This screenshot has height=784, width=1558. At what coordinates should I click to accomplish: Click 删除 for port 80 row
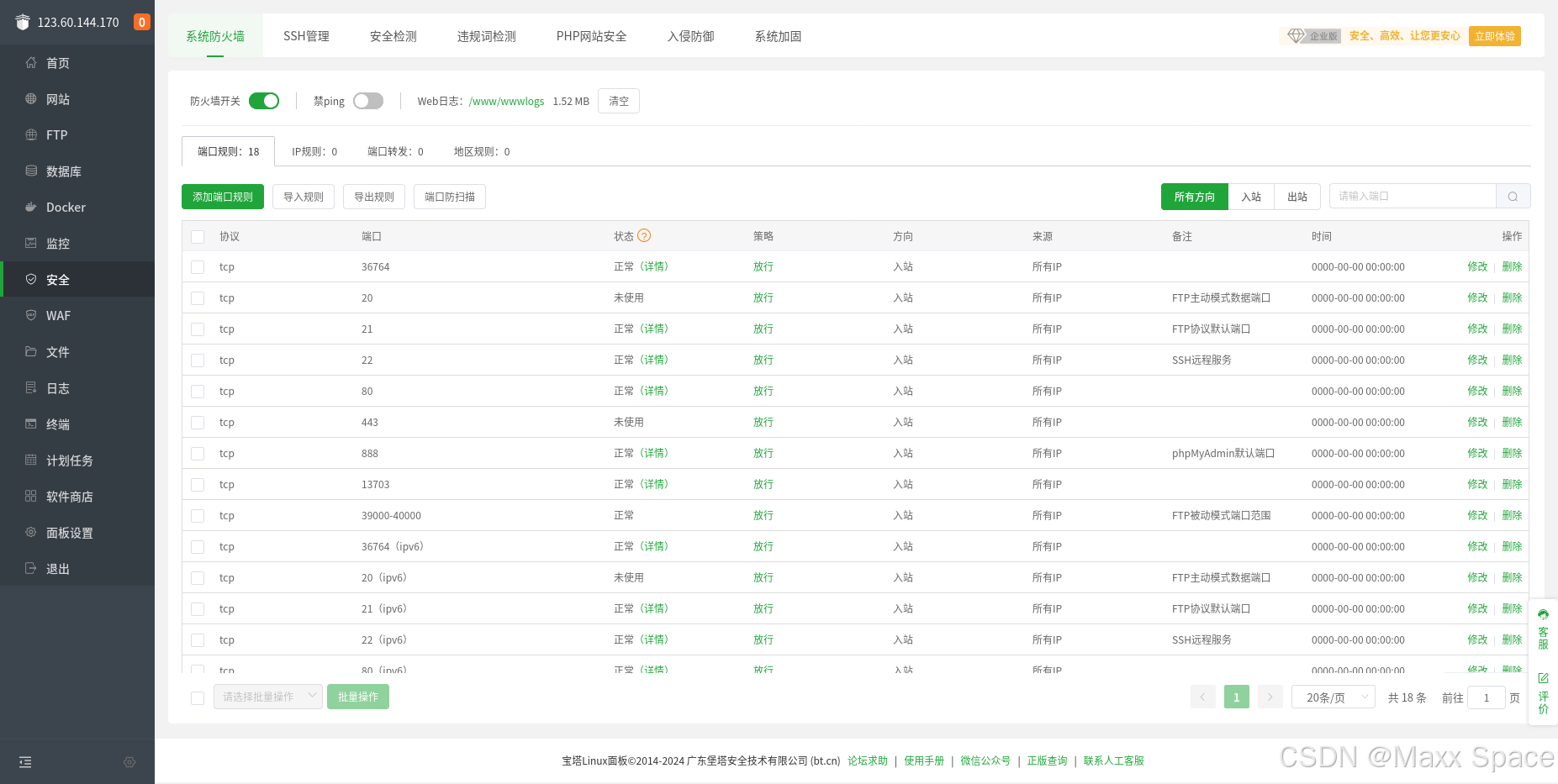1512,391
